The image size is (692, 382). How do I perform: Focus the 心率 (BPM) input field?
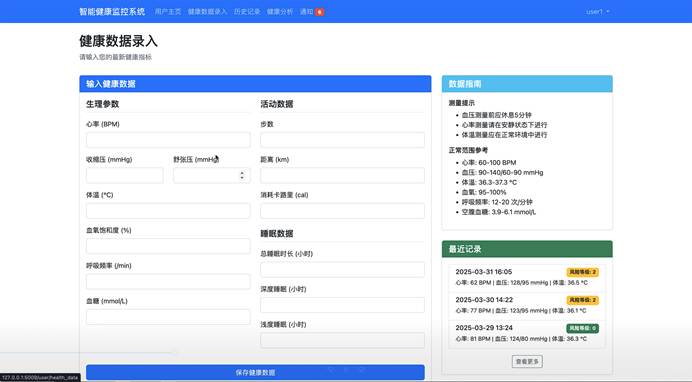tap(168, 140)
